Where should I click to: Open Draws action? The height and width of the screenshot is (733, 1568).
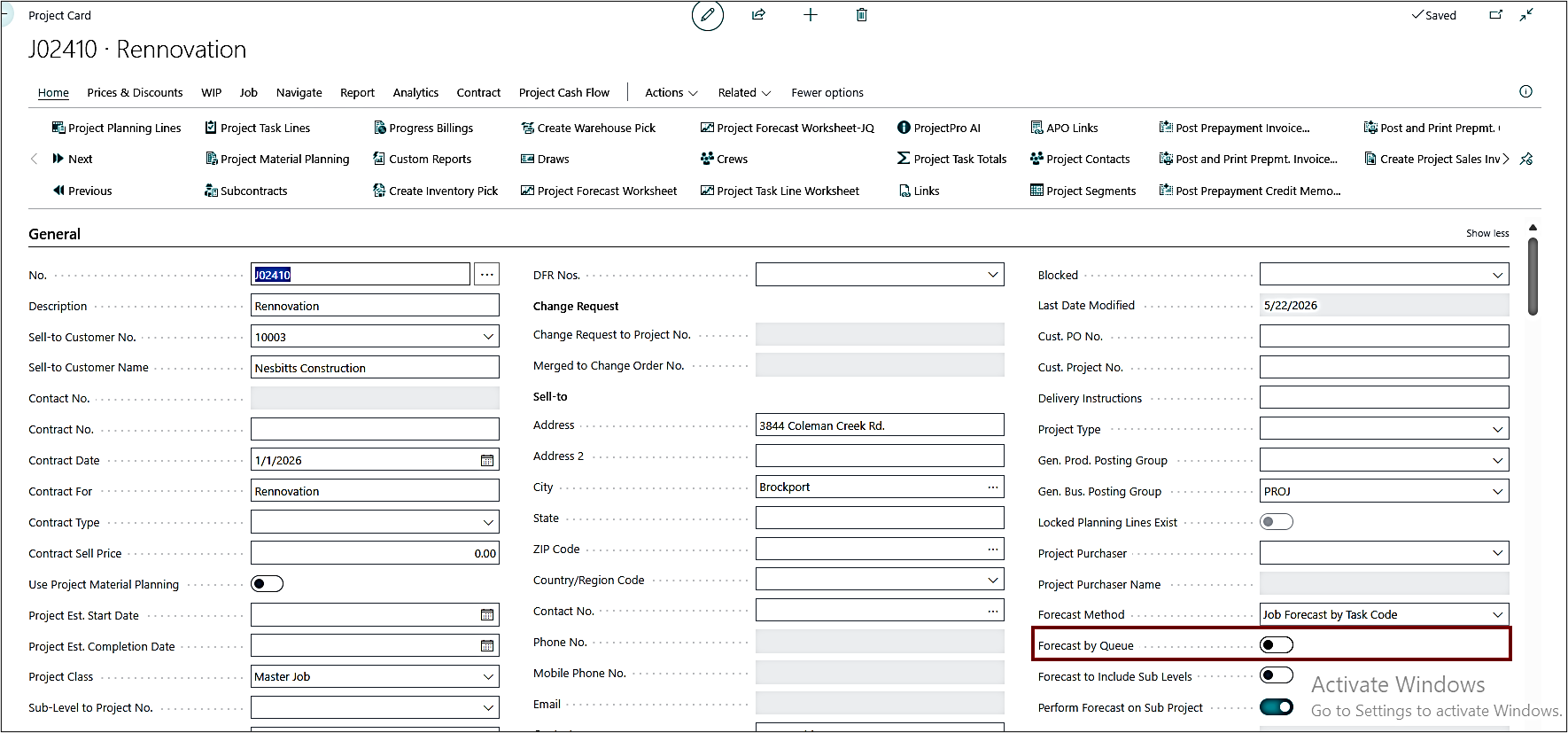coord(545,159)
